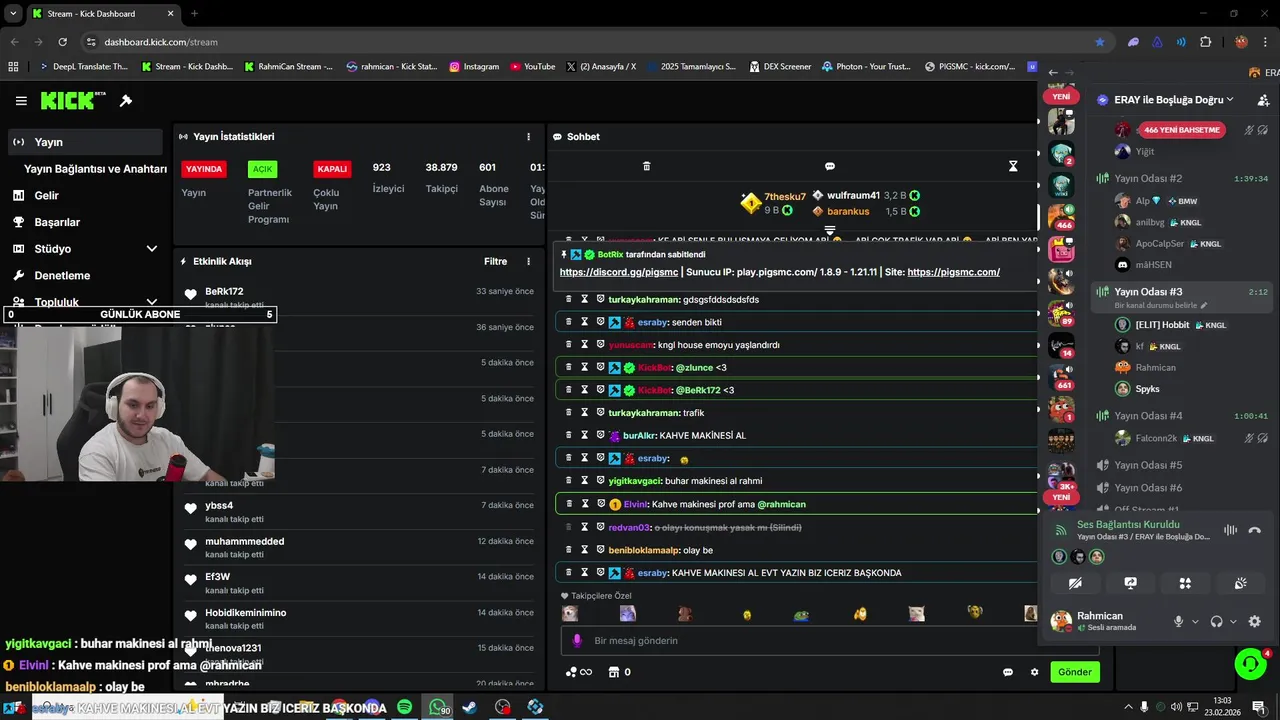Open the 466 YENİ BAHSETME mentions pill
This screenshot has width=1280, height=720.
click(1182, 130)
